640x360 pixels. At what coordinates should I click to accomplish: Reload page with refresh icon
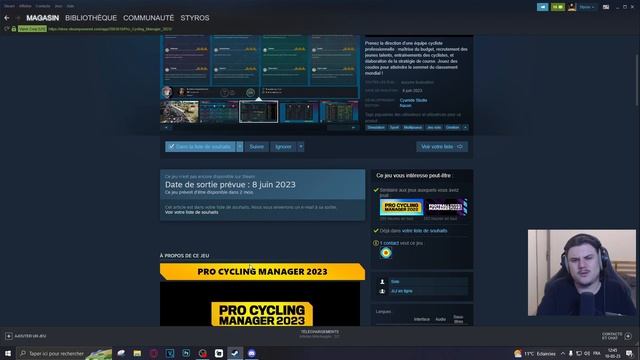tap(7, 29)
